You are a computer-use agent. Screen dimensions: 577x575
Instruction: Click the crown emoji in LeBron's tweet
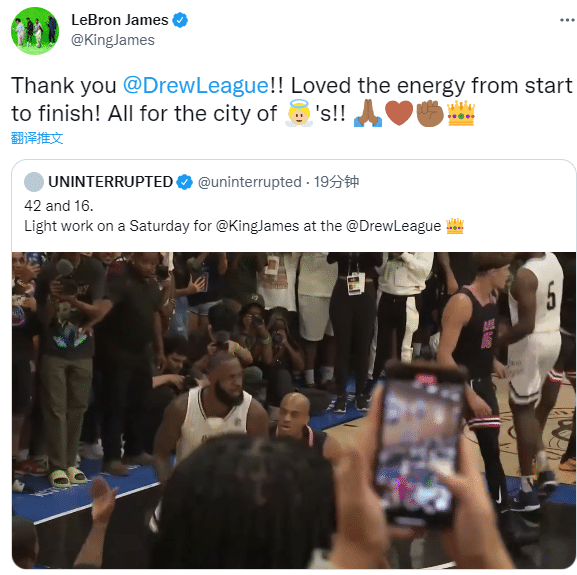[461, 113]
